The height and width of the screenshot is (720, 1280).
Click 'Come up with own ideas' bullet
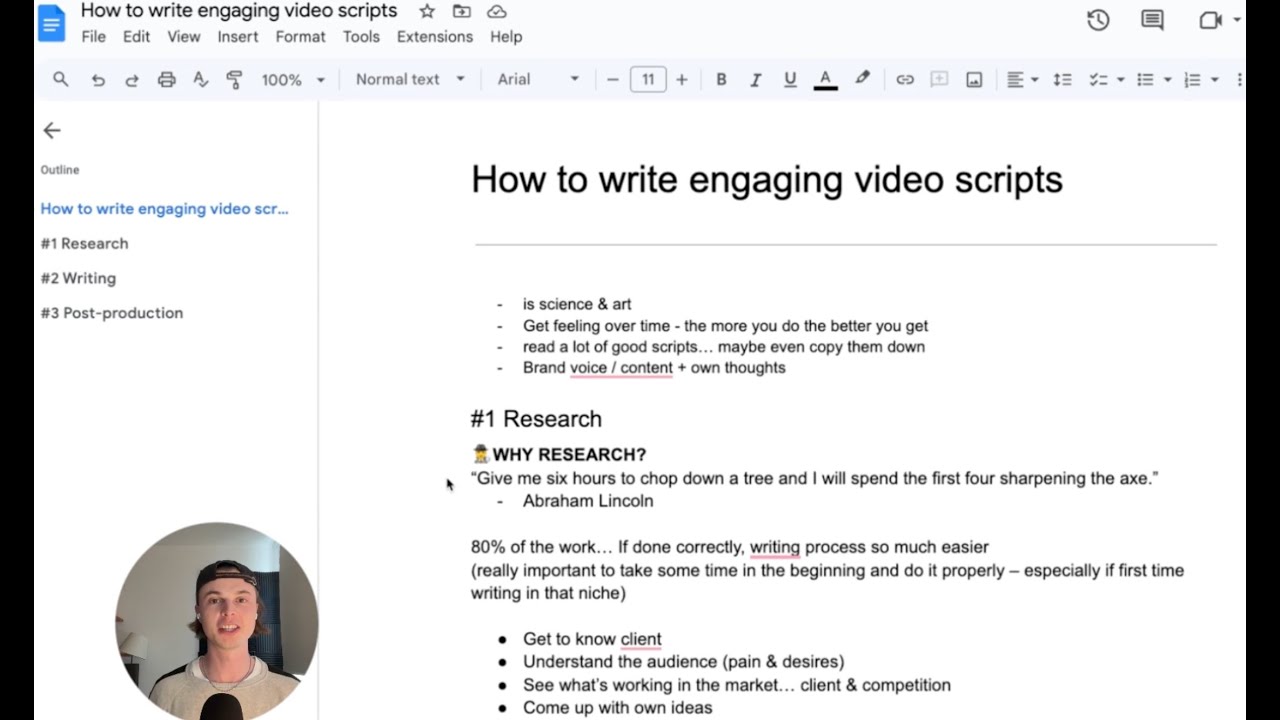617,708
